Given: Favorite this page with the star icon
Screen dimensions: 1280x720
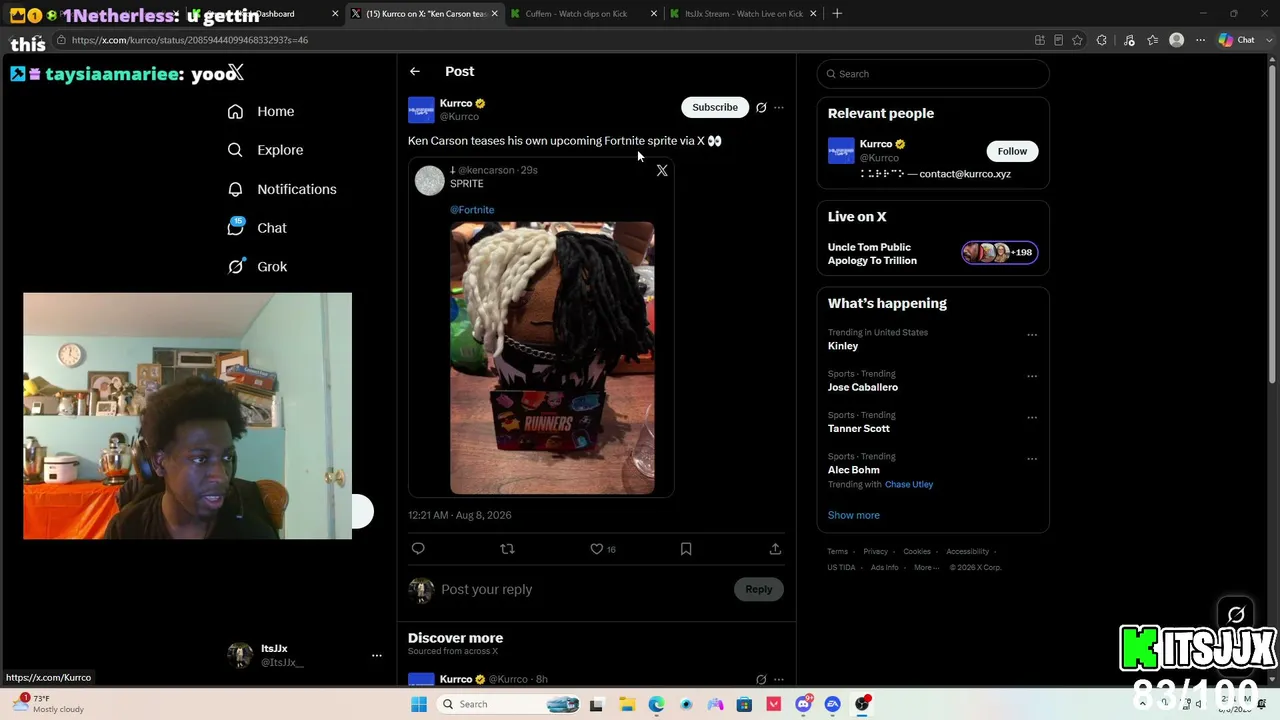Looking at the screenshot, I should click(x=1077, y=40).
